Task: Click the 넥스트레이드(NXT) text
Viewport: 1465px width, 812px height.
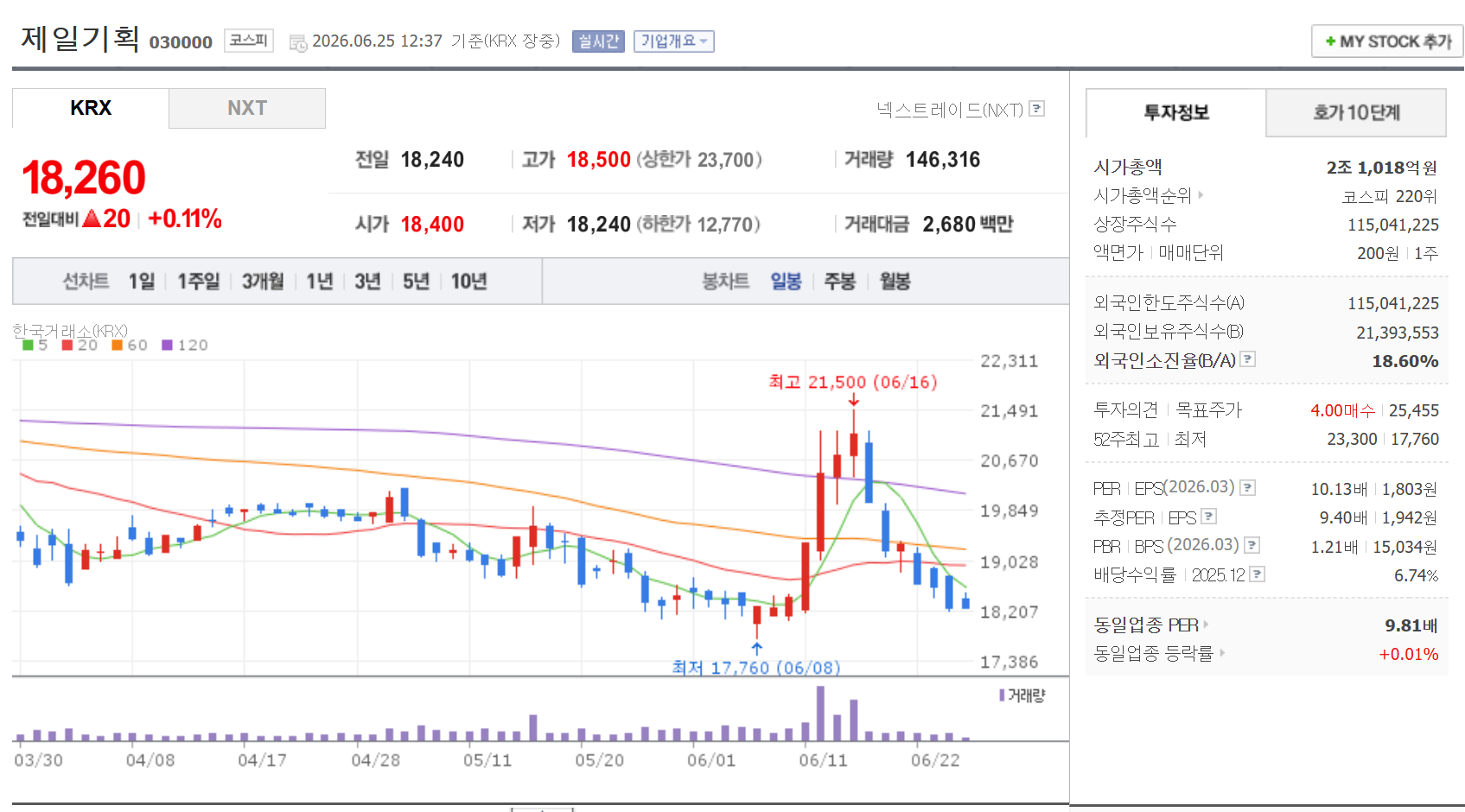Action: point(950,110)
